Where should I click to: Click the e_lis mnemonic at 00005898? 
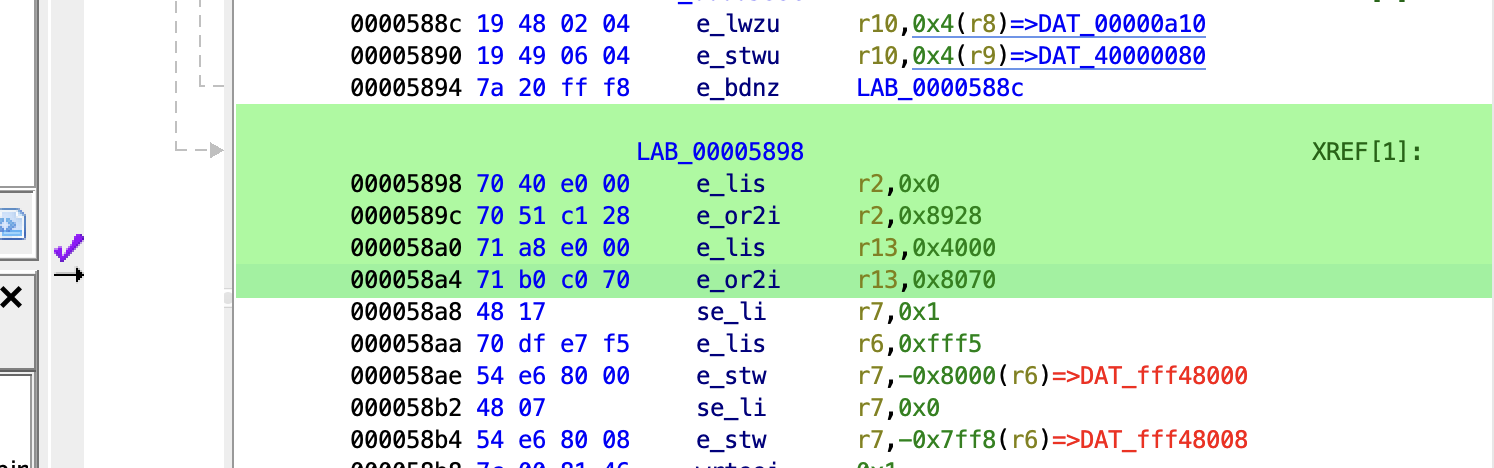pyautogui.click(x=730, y=184)
